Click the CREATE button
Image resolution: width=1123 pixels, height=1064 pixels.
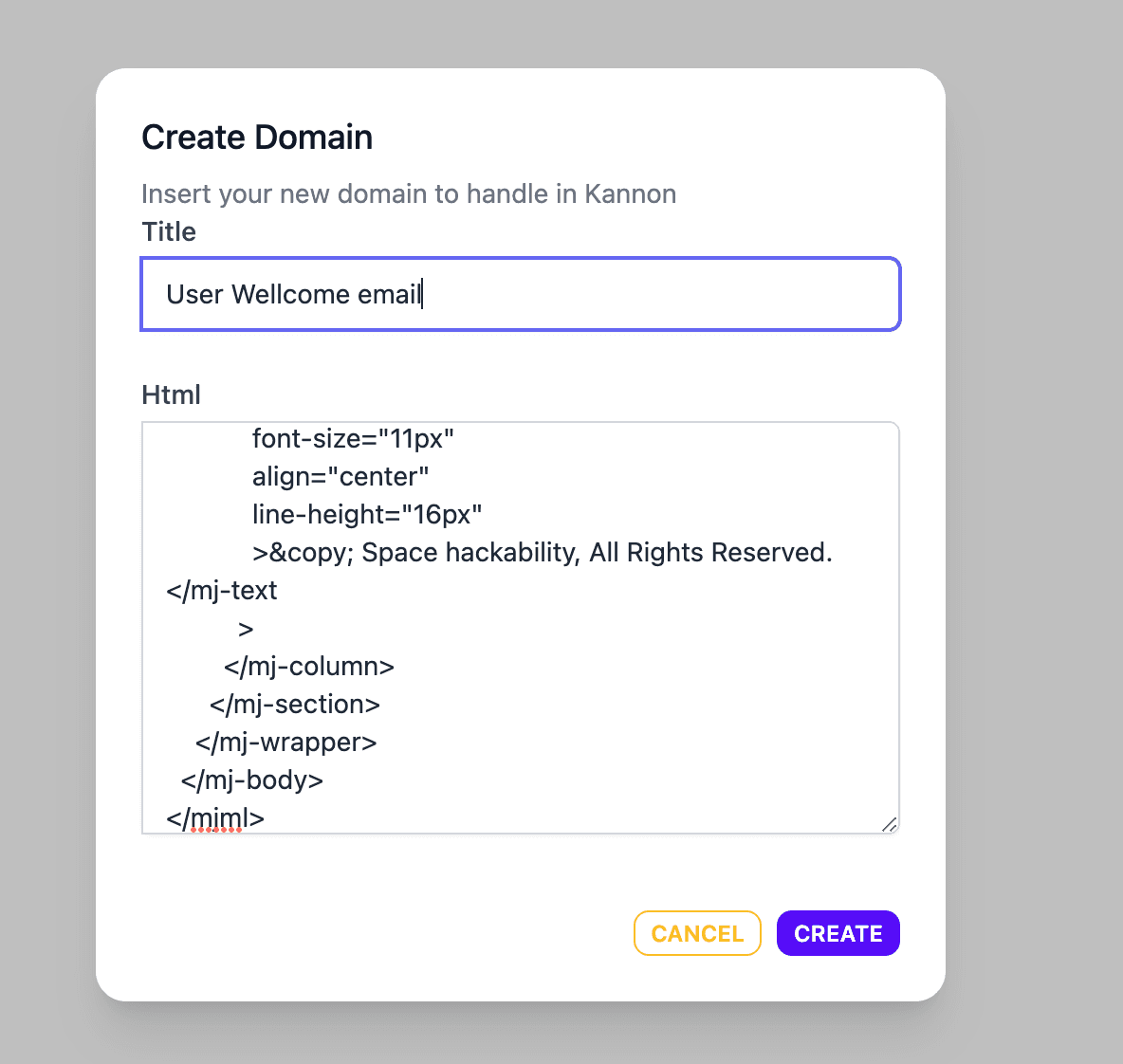pos(838,933)
